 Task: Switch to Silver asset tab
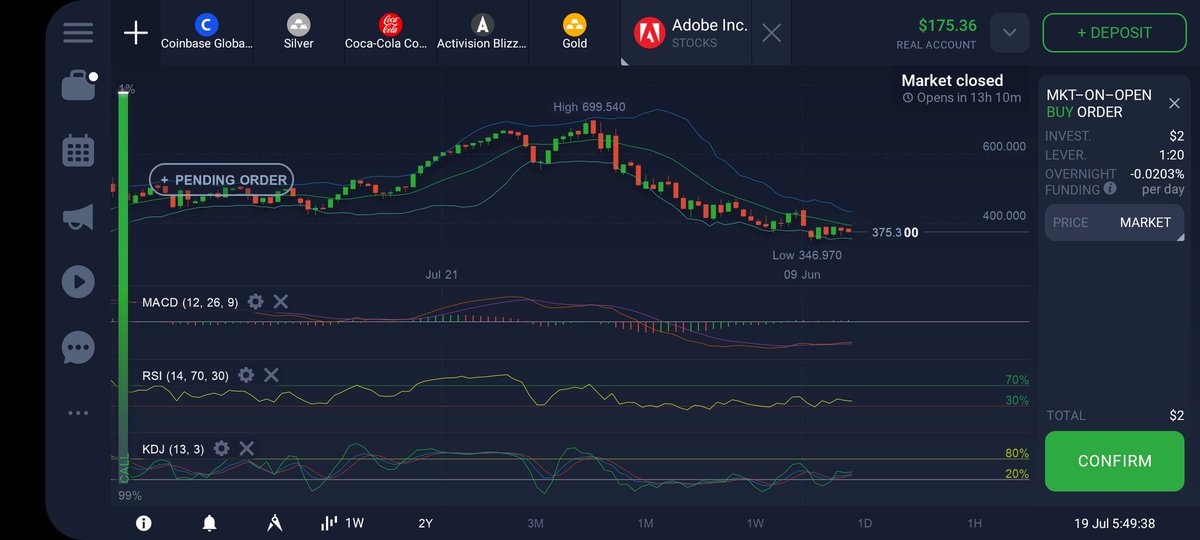298,33
